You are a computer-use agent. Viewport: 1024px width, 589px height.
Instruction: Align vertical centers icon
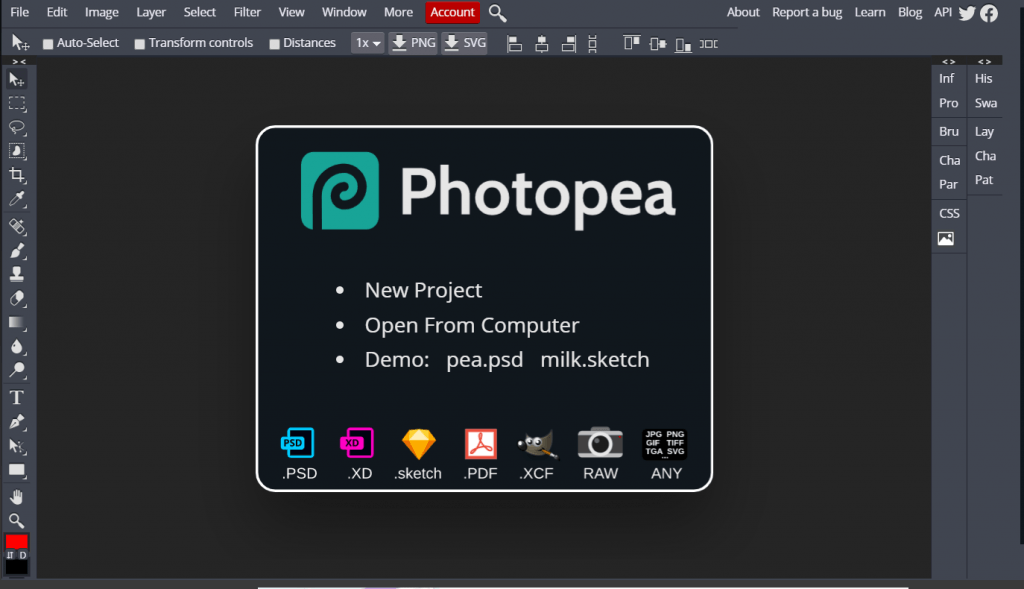[658, 44]
